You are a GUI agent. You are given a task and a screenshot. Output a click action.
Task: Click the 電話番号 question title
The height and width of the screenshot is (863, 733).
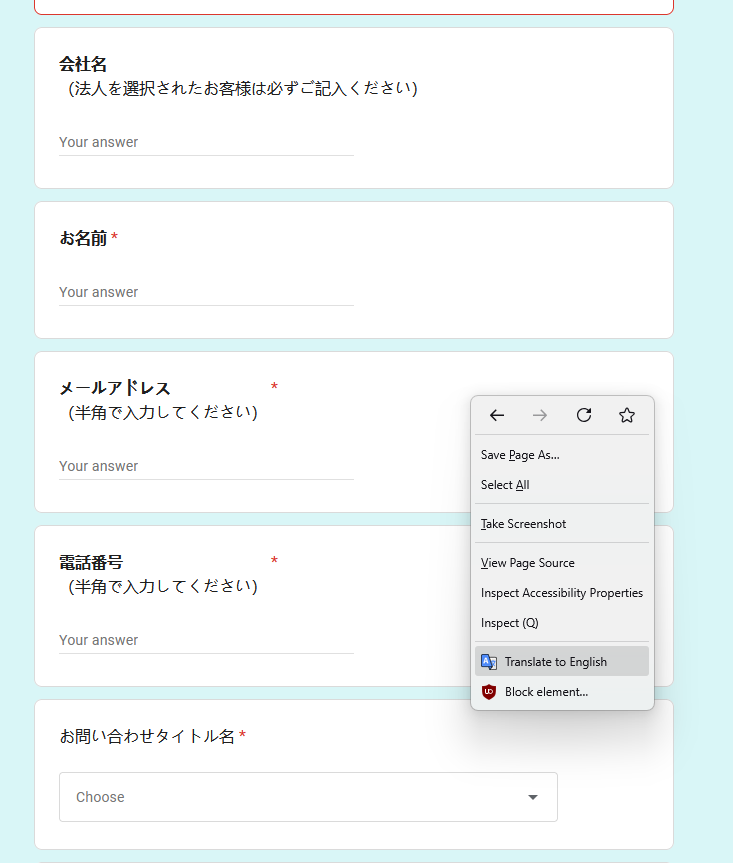91,562
